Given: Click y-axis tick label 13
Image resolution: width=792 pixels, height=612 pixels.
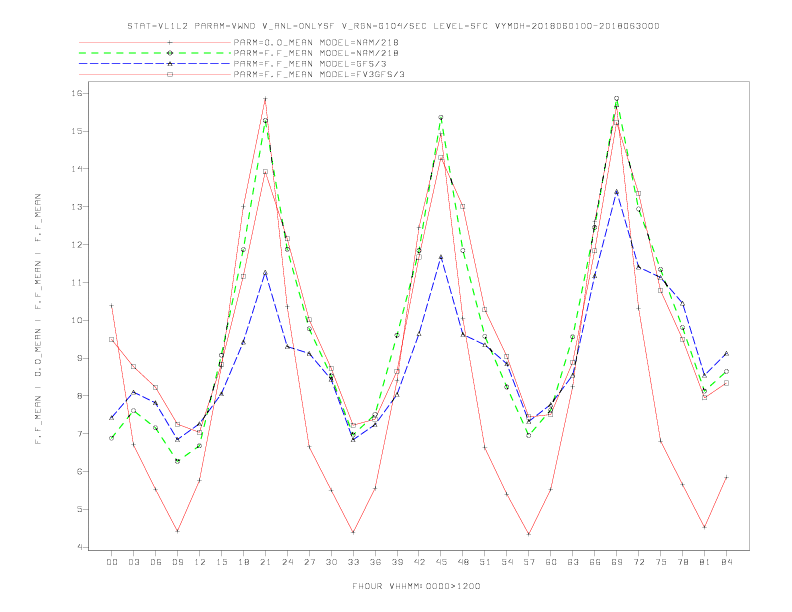Looking at the screenshot, I should [x=79, y=207].
